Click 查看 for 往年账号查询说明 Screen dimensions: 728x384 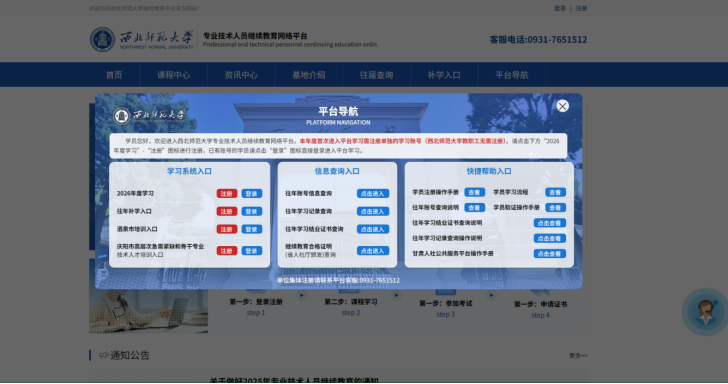[474, 208]
